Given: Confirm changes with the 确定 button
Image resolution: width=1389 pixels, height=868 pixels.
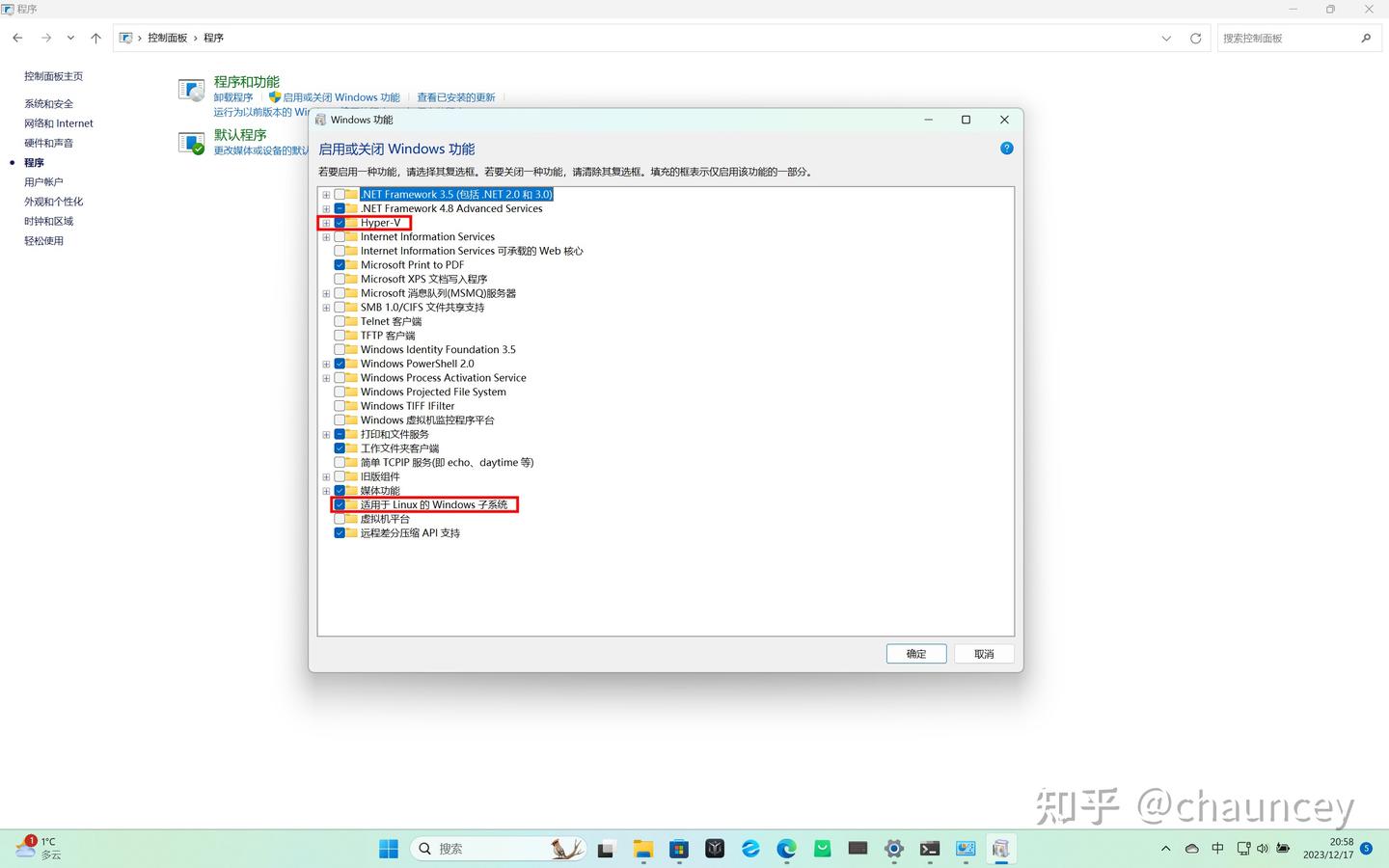Looking at the screenshot, I should click(x=914, y=654).
